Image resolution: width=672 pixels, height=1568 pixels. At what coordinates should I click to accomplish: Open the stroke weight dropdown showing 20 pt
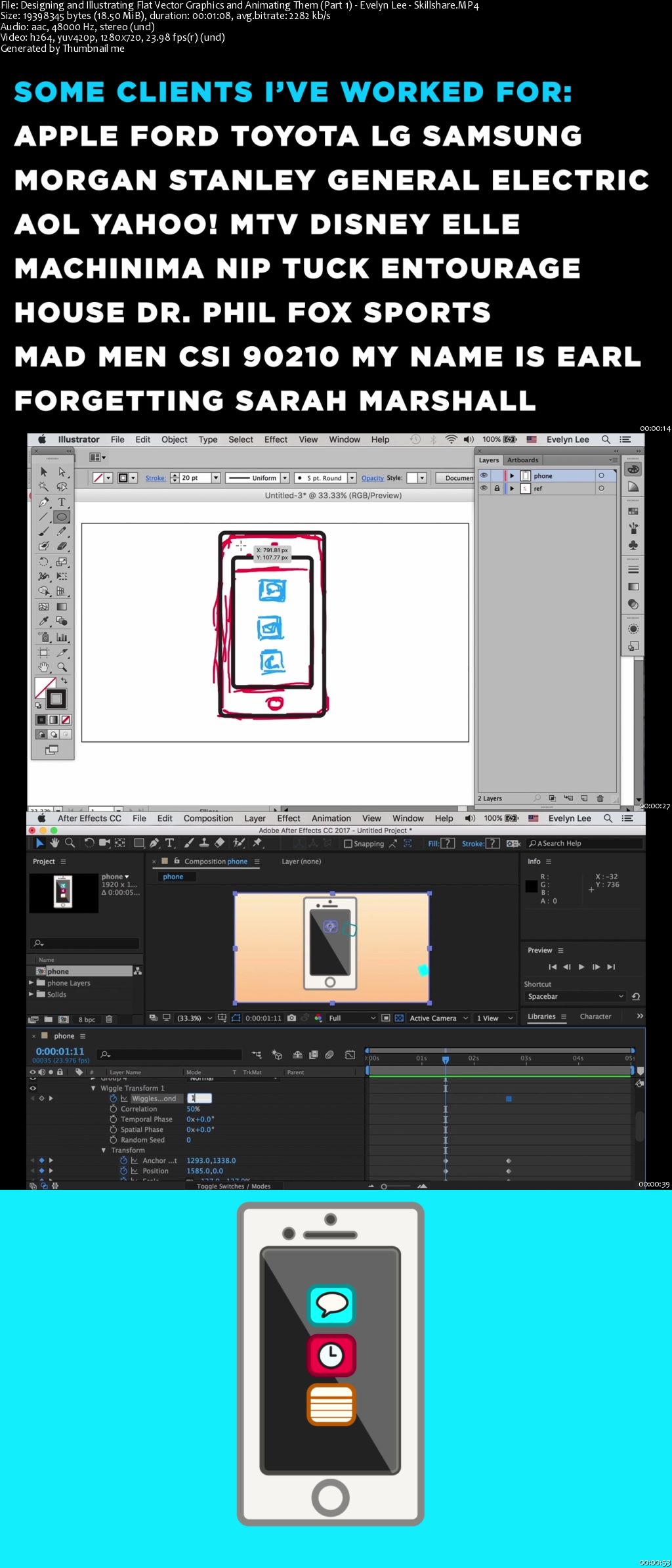click(216, 478)
